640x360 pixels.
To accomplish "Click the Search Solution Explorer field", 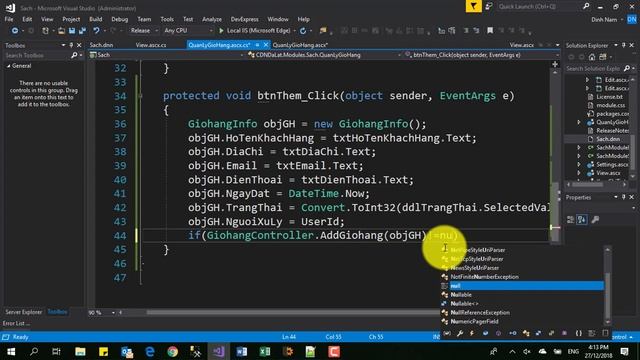I will (x=594, y=69).
